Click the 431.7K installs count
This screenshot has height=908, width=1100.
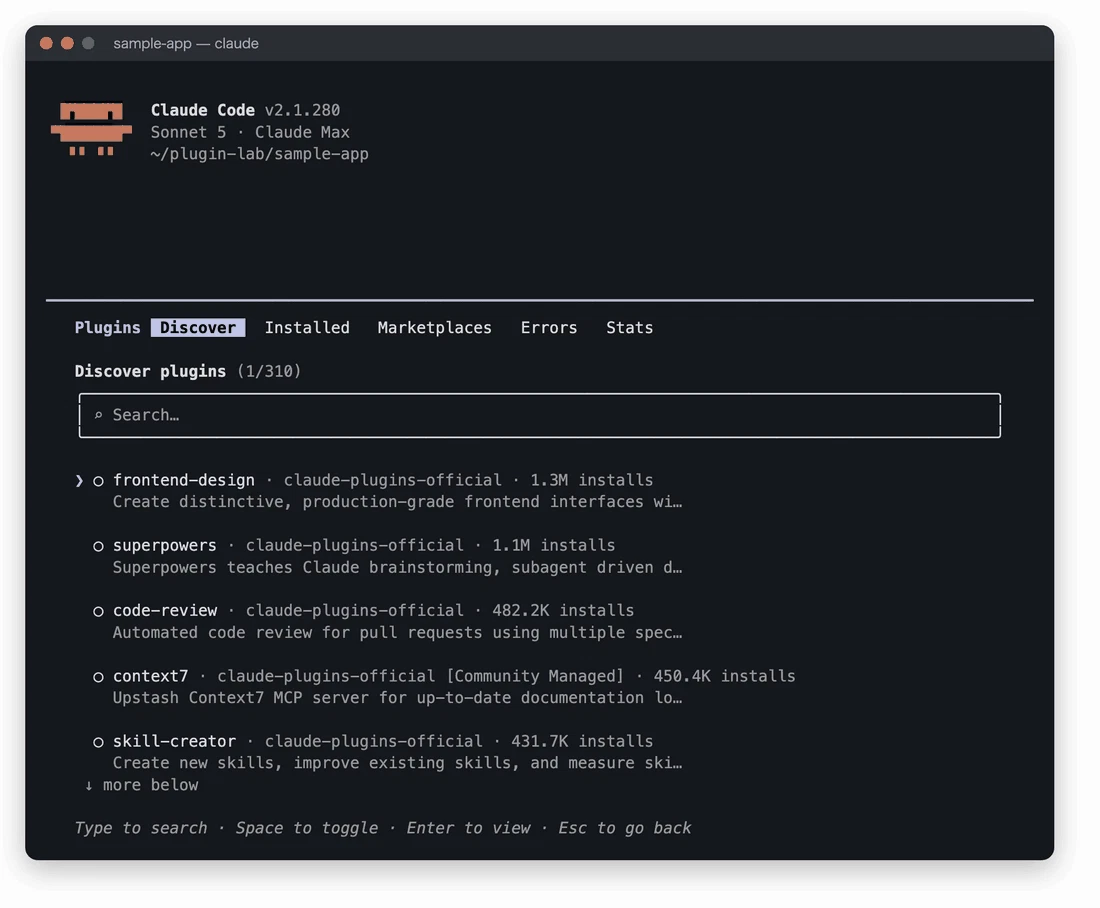click(582, 741)
